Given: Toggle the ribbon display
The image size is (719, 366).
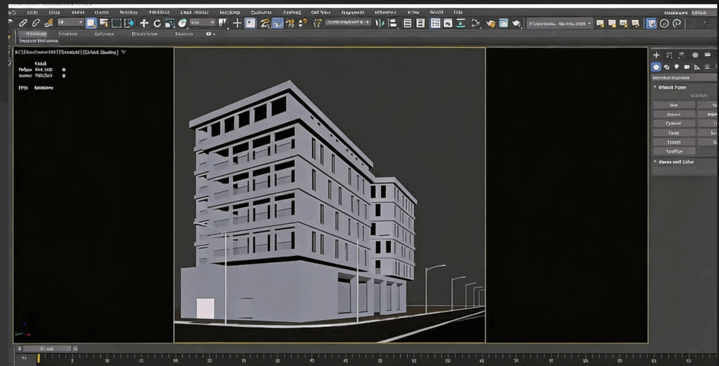Looking at the screenshot, I should (435, 23).
